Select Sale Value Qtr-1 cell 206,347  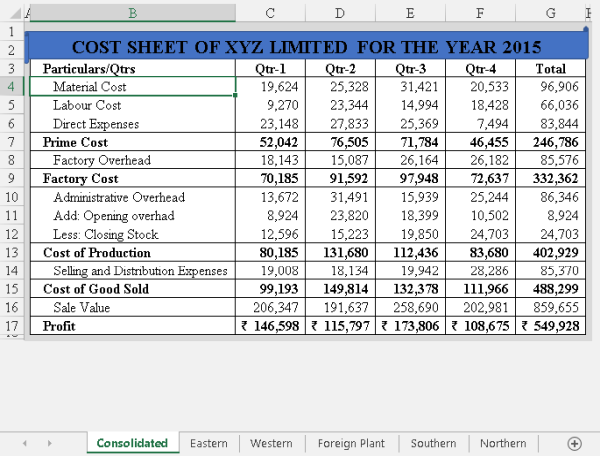point(270,308)
